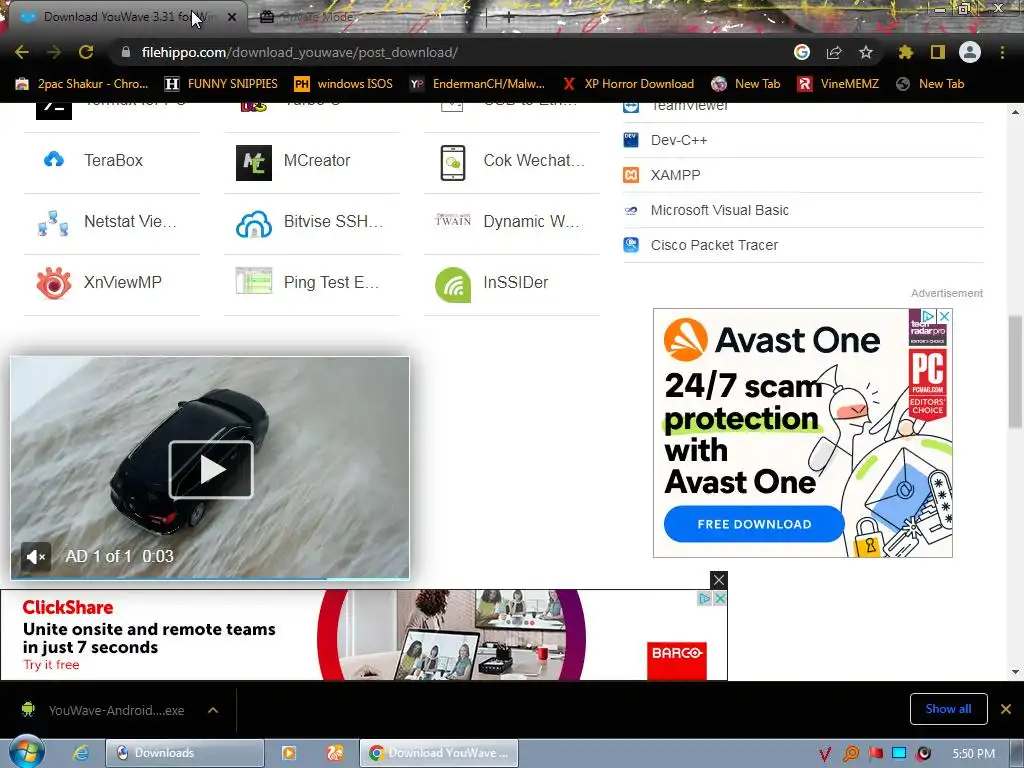Open the XP Horror Download bookmark
The width and height of the screenshot is (1024, 768).
coord(628,84)
